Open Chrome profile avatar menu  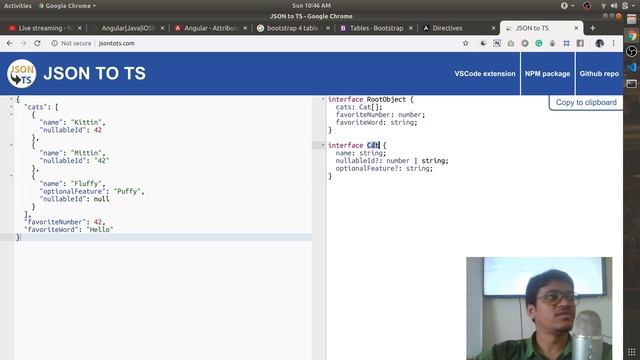pos(599,43)
